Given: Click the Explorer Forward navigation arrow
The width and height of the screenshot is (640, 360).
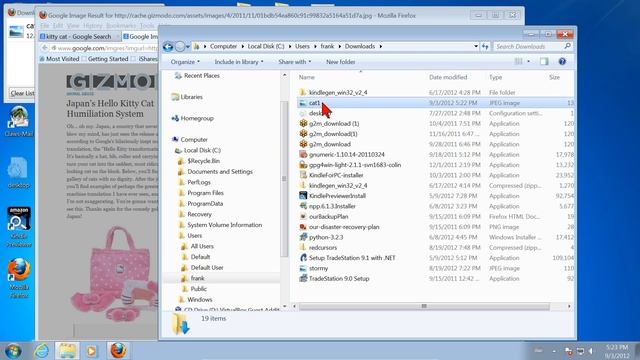Looking at the screenshot, I should (x=180, y=47).
